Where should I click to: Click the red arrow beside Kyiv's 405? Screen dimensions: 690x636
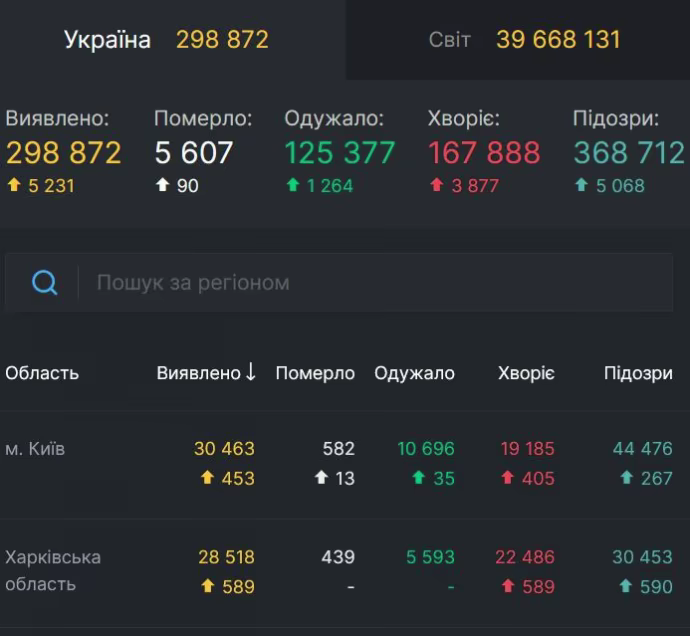[x=507, y=478]
